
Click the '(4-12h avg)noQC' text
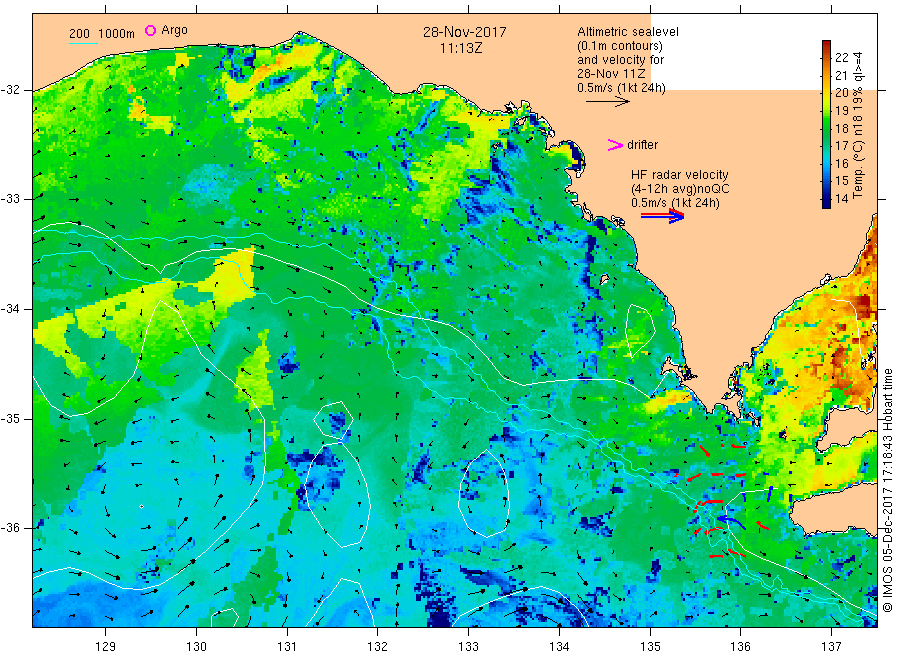[680, 189]
